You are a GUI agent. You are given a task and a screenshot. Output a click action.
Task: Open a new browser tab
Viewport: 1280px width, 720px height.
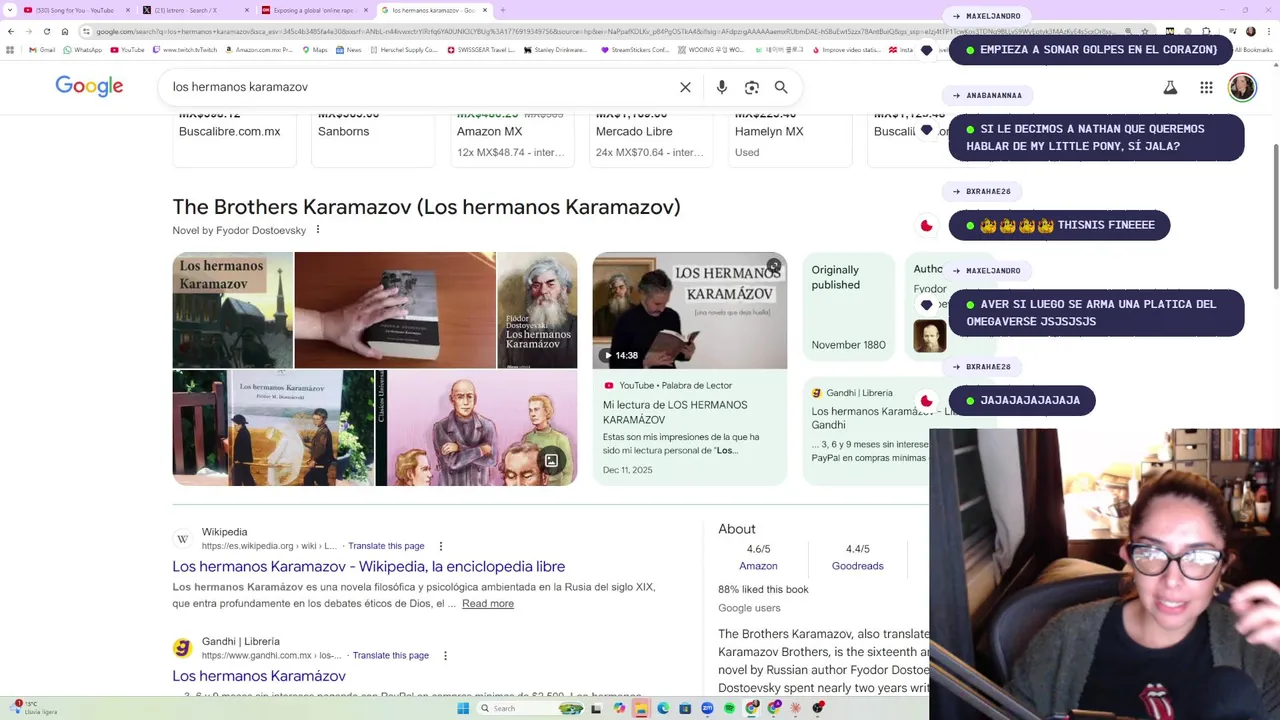pyautogui.click(x=502, y=10)
